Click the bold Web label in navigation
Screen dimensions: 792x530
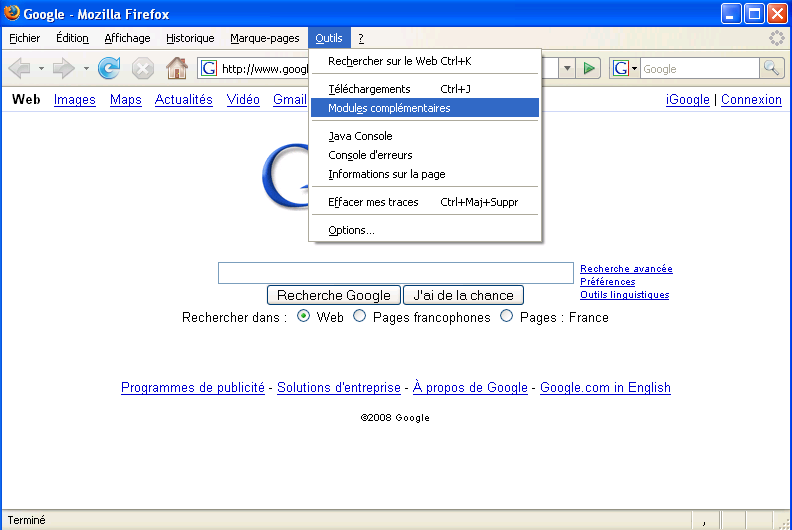(x=26, y=100)
